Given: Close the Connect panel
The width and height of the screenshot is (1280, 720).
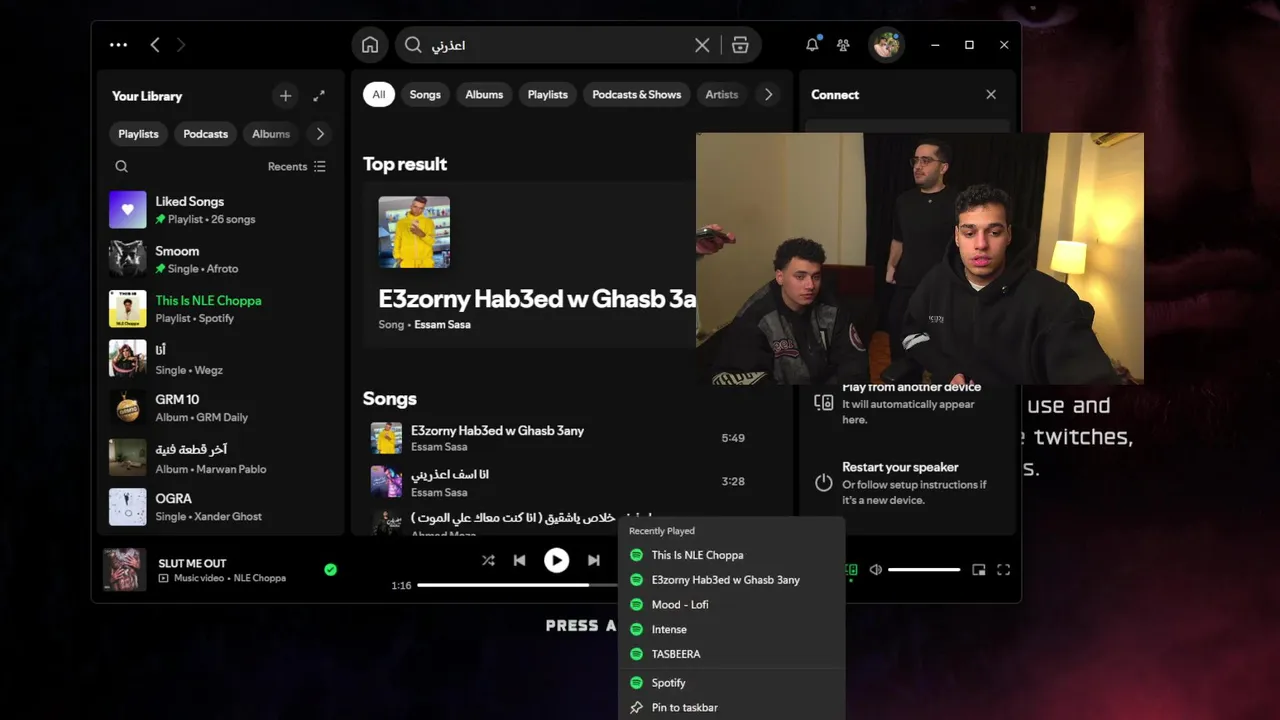Looking at the screenshot, I should [x=991, y=95].
